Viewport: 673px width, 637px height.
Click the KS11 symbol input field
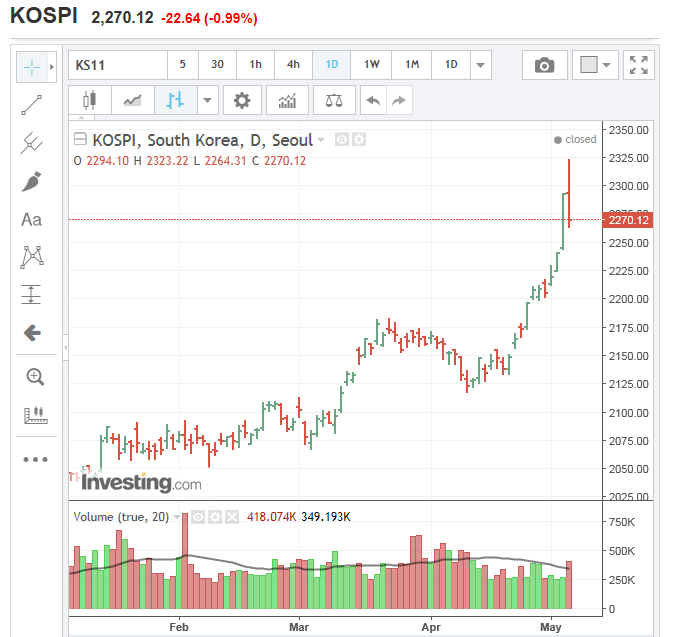point(118,65)
